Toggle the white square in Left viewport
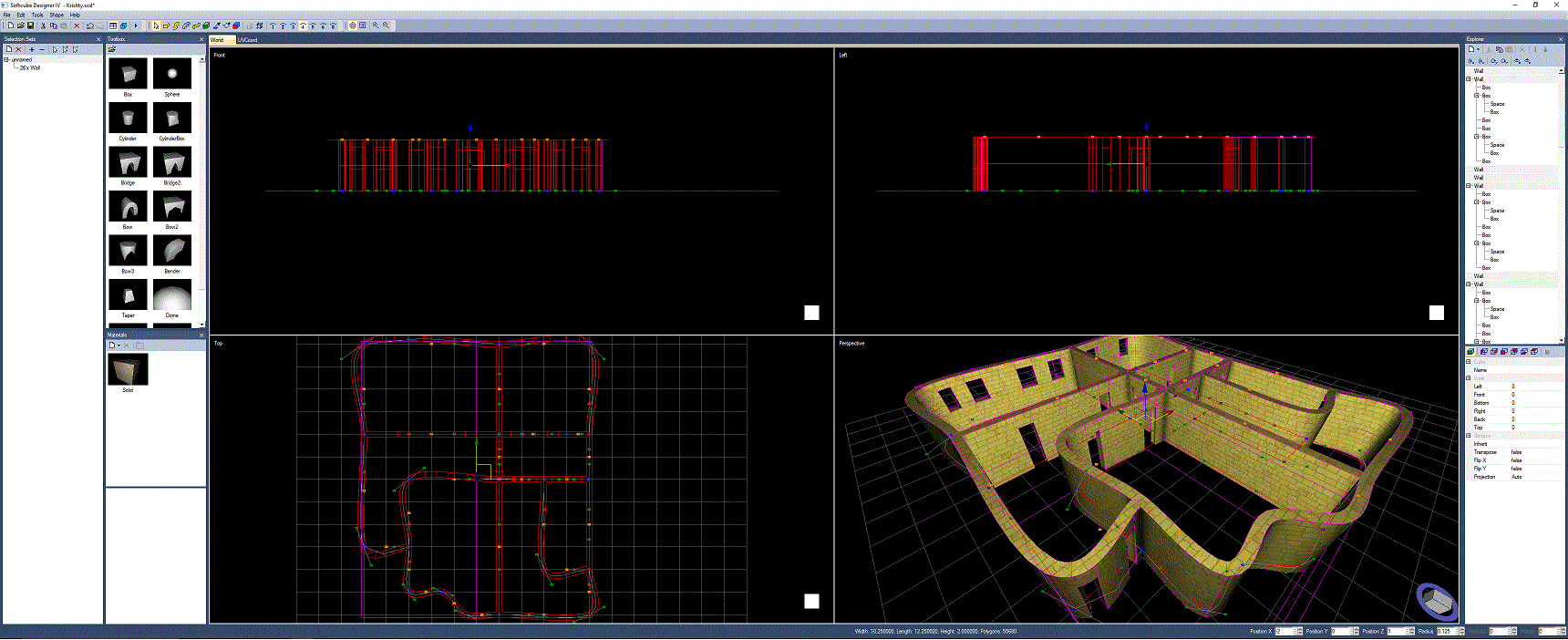This screenshot has height=640, width=1568. (x=1436, y=313)
